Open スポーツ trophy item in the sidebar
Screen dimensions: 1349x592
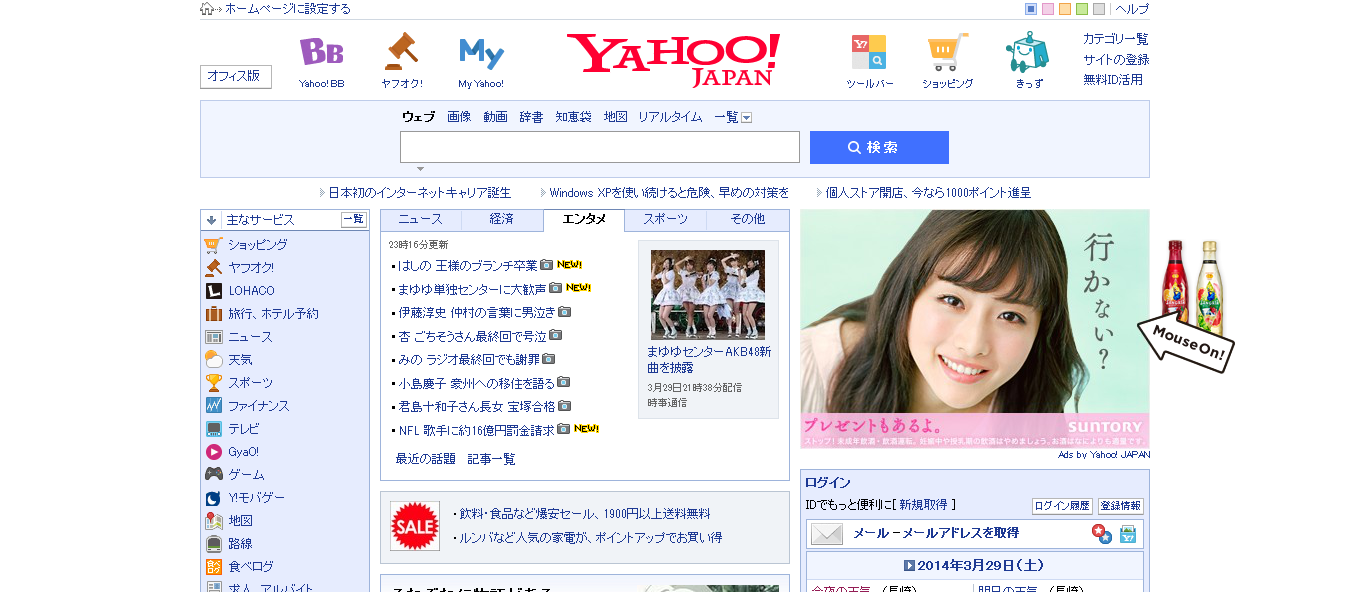pyautogui.click(x=250, y=382)
